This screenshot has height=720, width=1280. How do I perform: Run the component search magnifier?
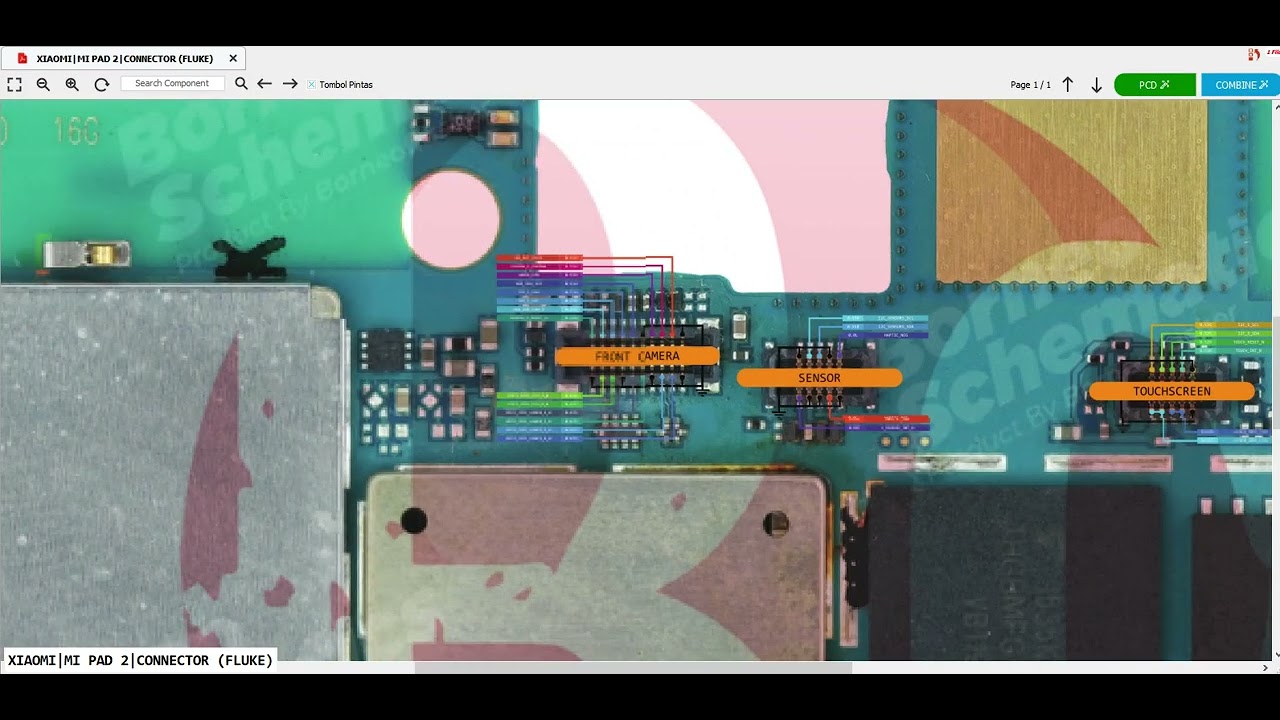(241, 84)
